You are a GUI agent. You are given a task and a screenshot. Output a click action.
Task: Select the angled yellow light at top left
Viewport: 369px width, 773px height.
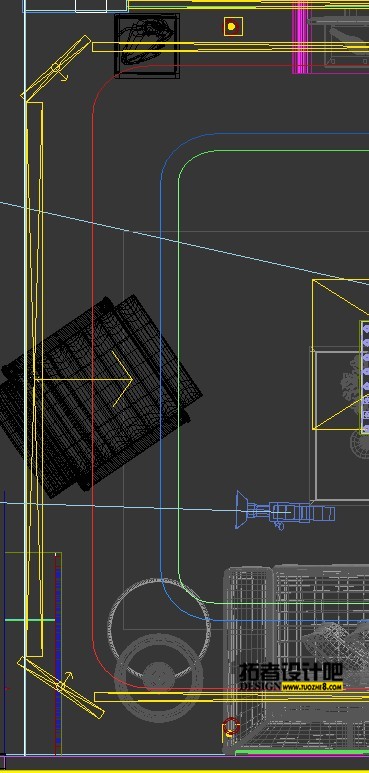[x=56, y=68]
